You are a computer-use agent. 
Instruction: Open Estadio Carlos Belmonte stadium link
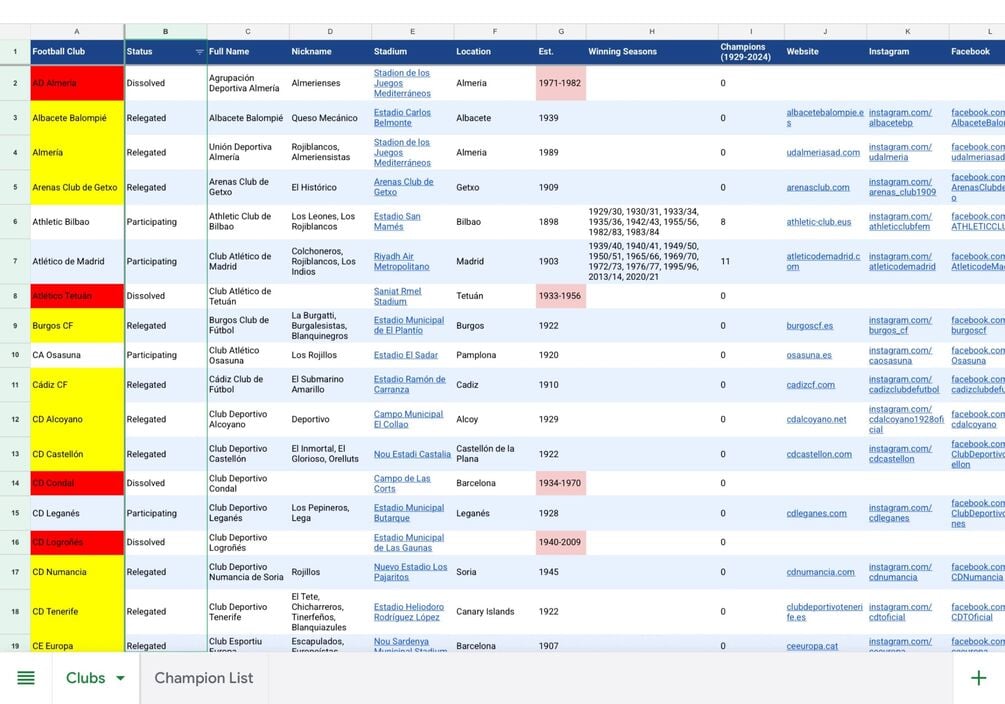(x=402, y=117)
